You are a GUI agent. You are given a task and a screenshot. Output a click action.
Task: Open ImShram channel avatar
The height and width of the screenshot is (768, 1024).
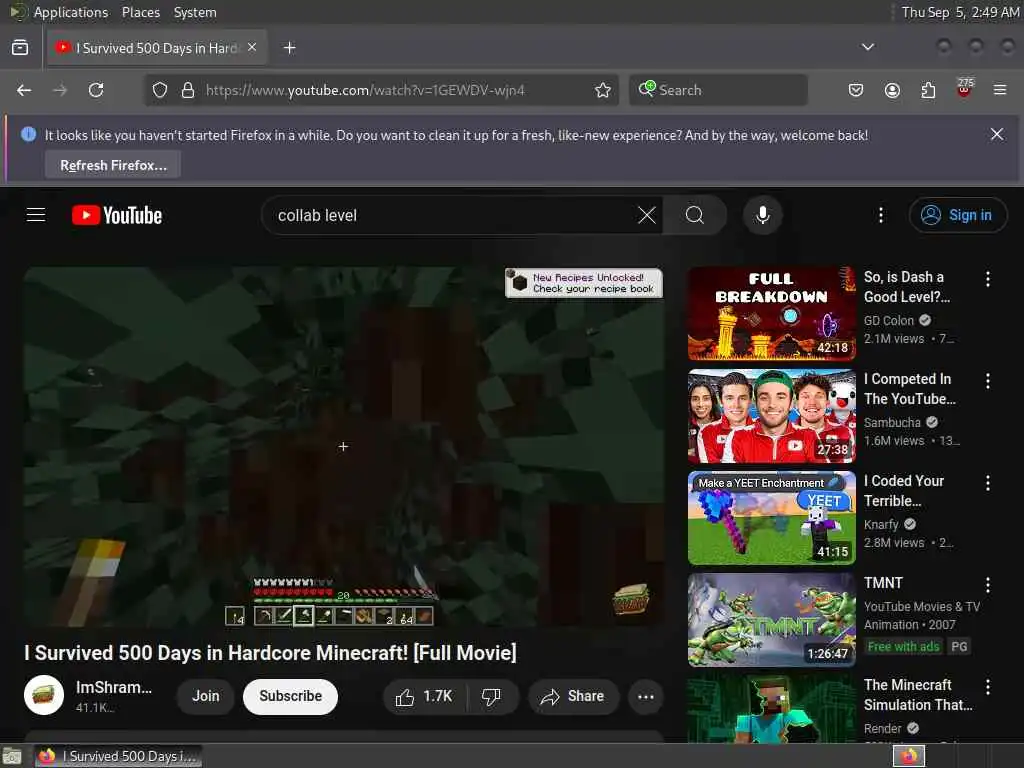44,695
